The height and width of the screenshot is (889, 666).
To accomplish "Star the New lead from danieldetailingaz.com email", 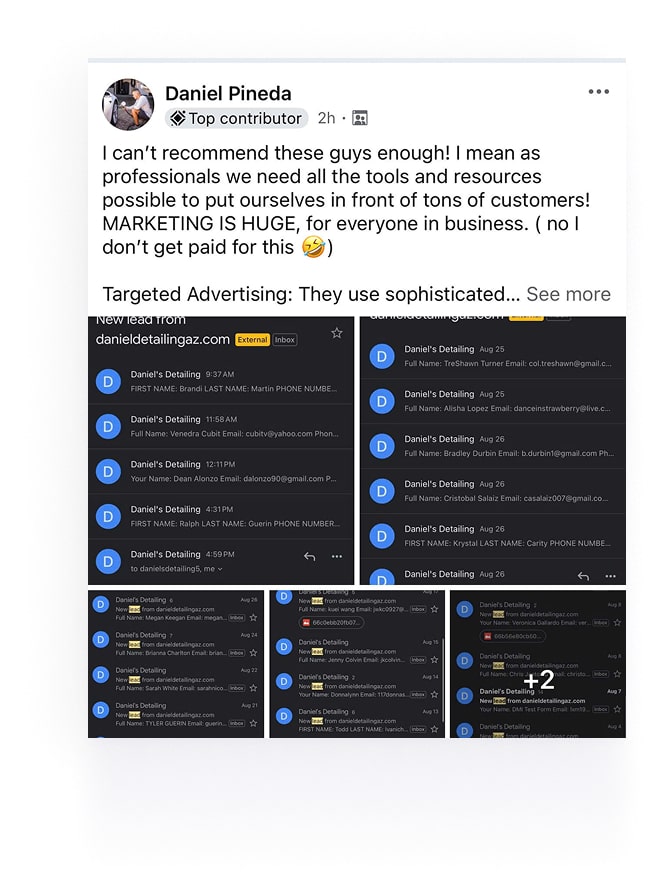I will coord(337,333).
